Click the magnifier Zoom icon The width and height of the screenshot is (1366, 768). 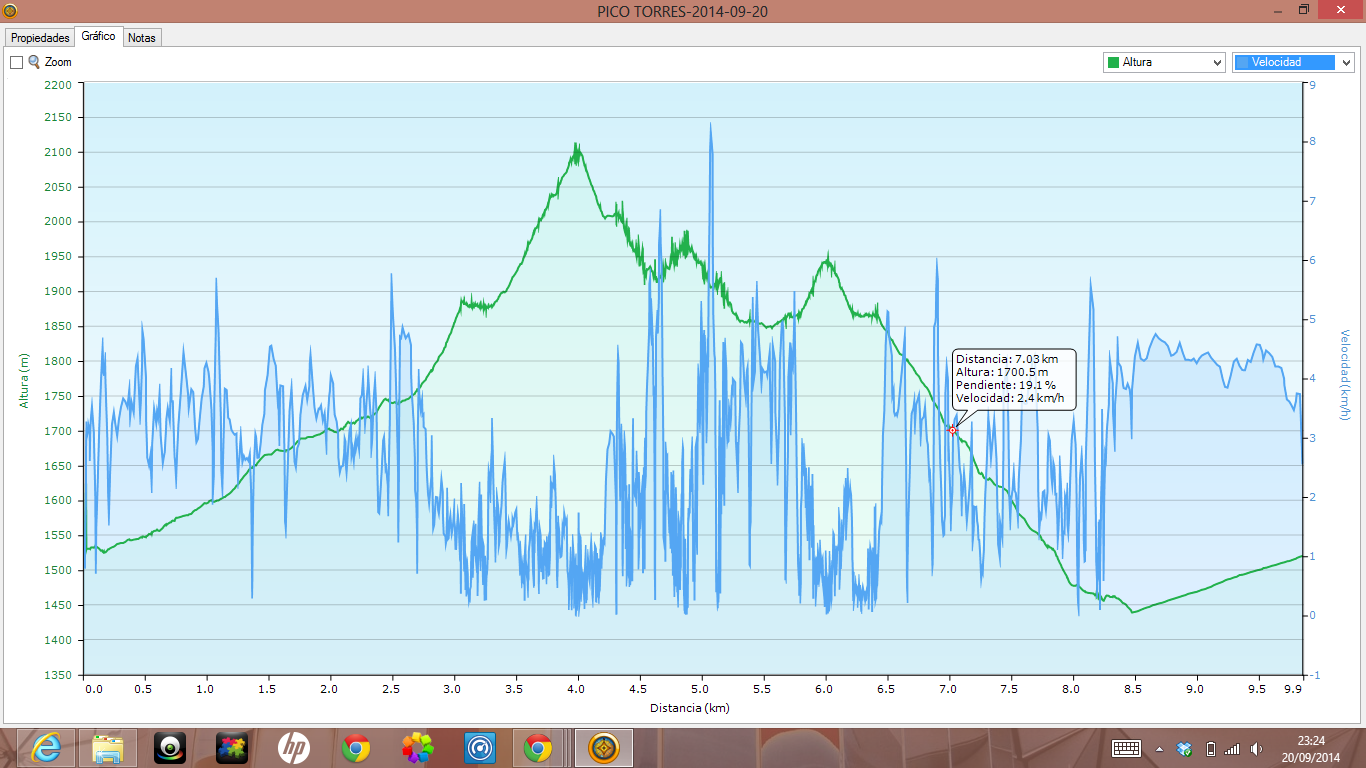[x=34, y=62]
